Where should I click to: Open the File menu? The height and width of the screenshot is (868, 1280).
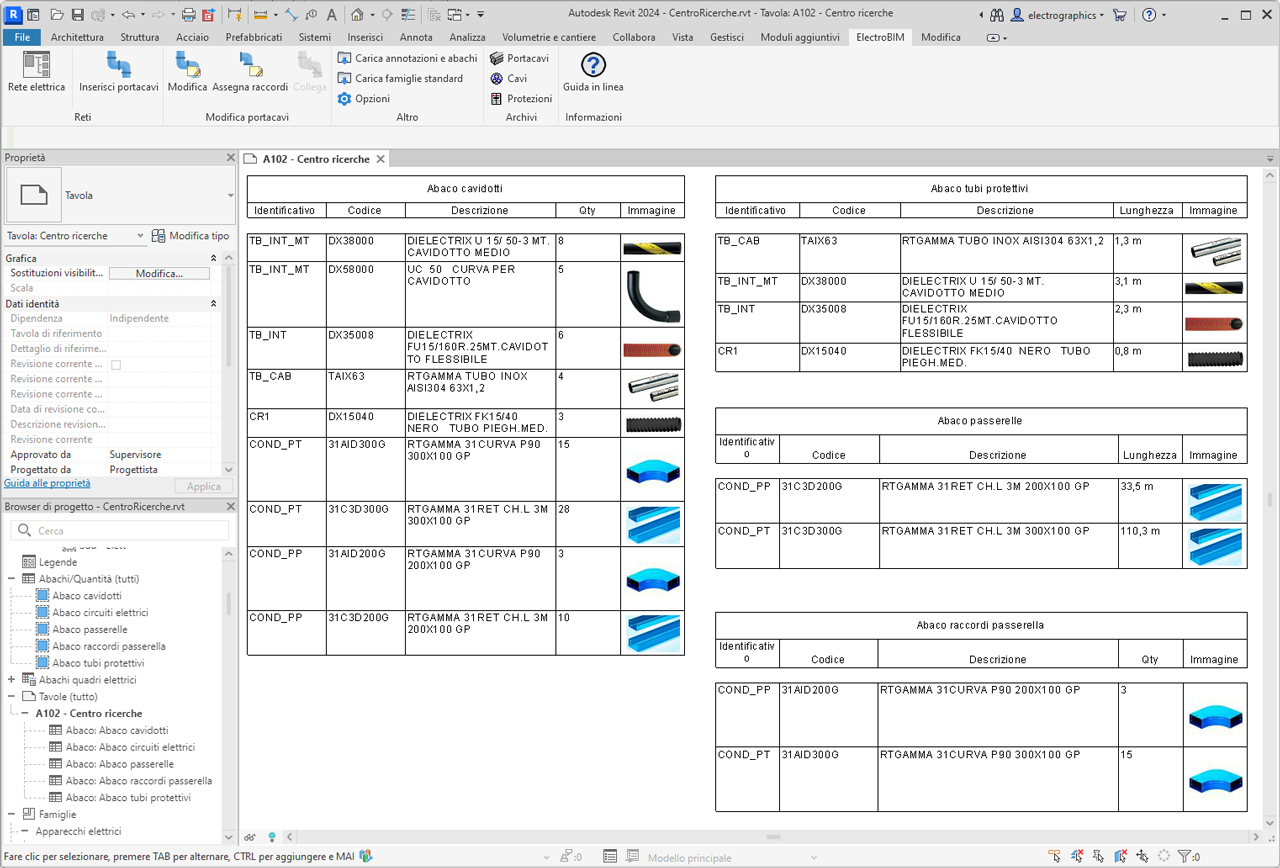(21, 37)
